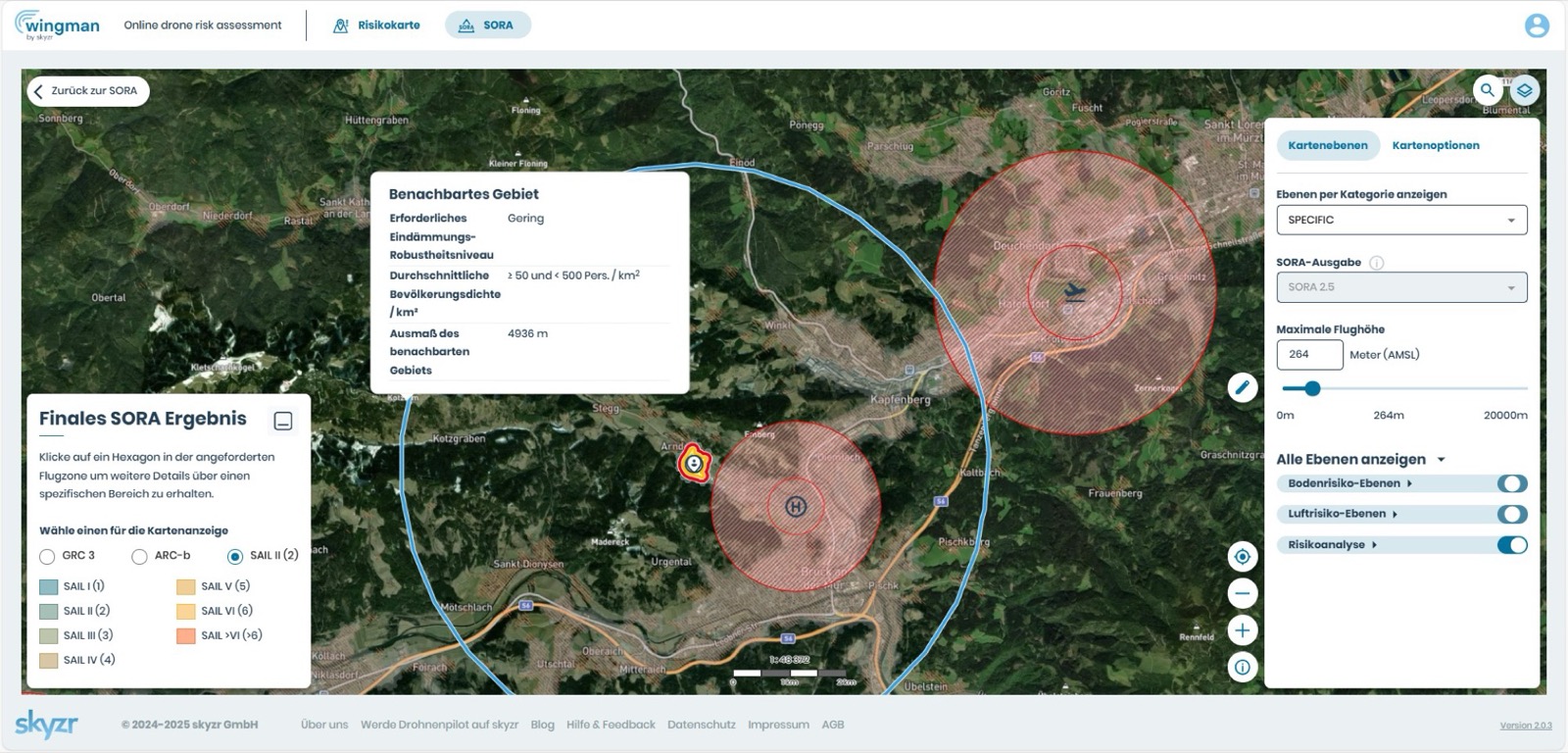Open the user profile avatar
This screenshot has width=1568, height=753.
coord(1536,25)
